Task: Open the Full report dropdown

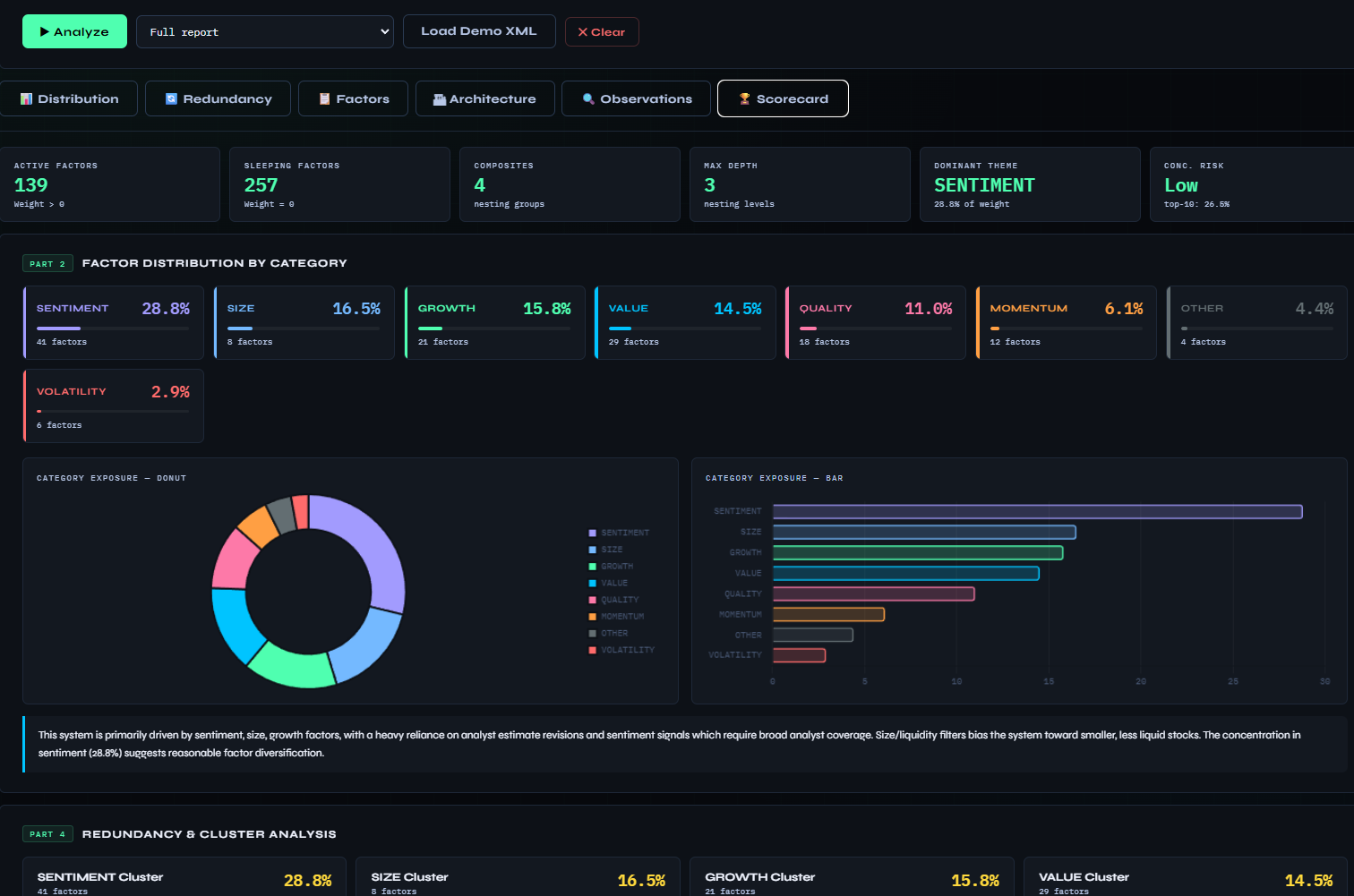Action: (265, 32)
